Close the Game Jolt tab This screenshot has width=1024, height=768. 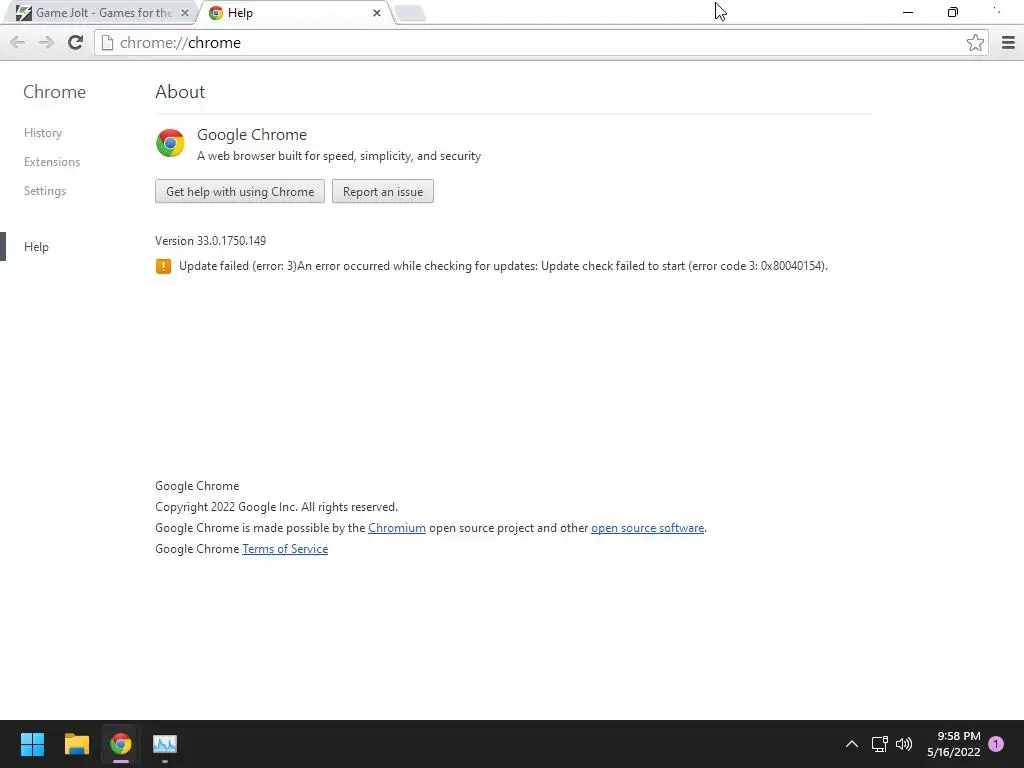185,12
